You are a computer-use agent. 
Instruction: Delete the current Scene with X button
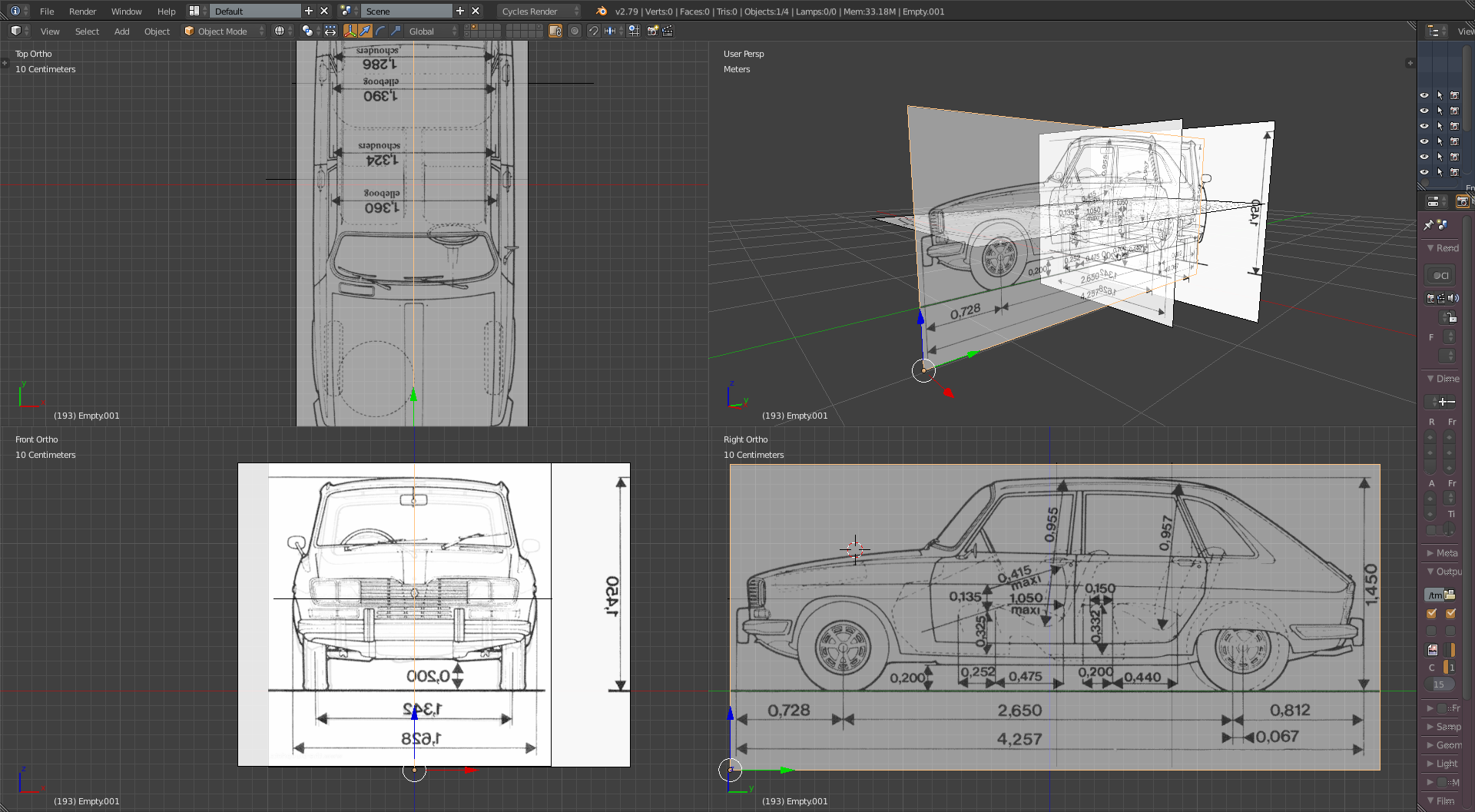(x=476, y=11)
